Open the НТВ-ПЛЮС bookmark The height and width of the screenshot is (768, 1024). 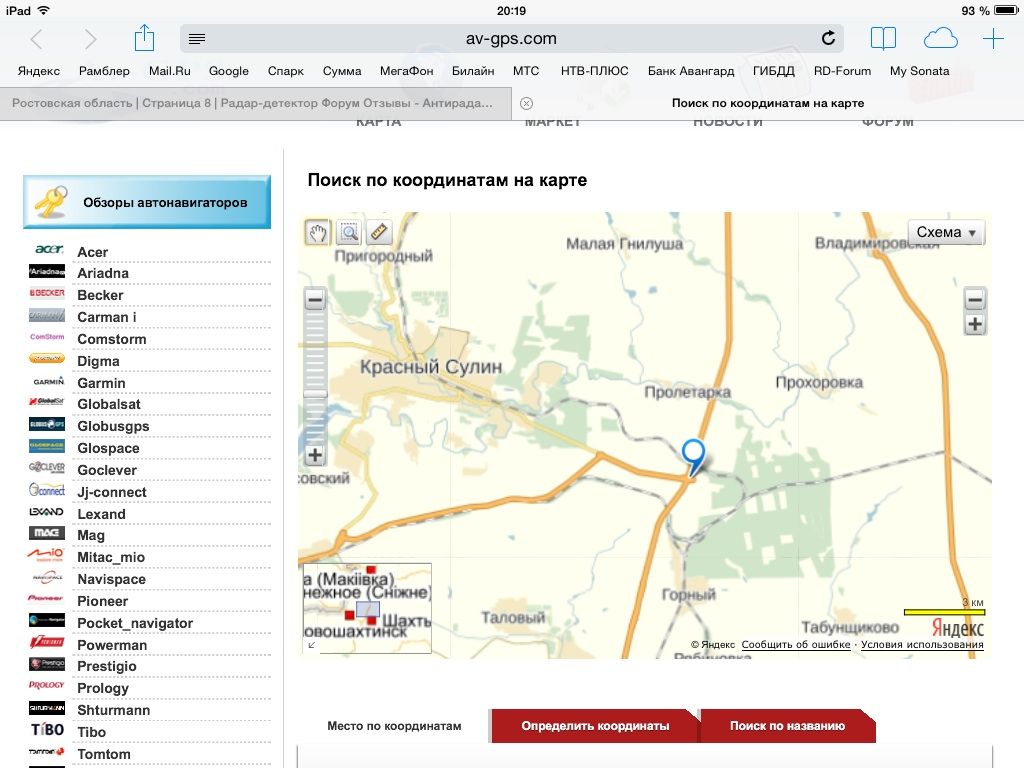(x=594, y=71)
